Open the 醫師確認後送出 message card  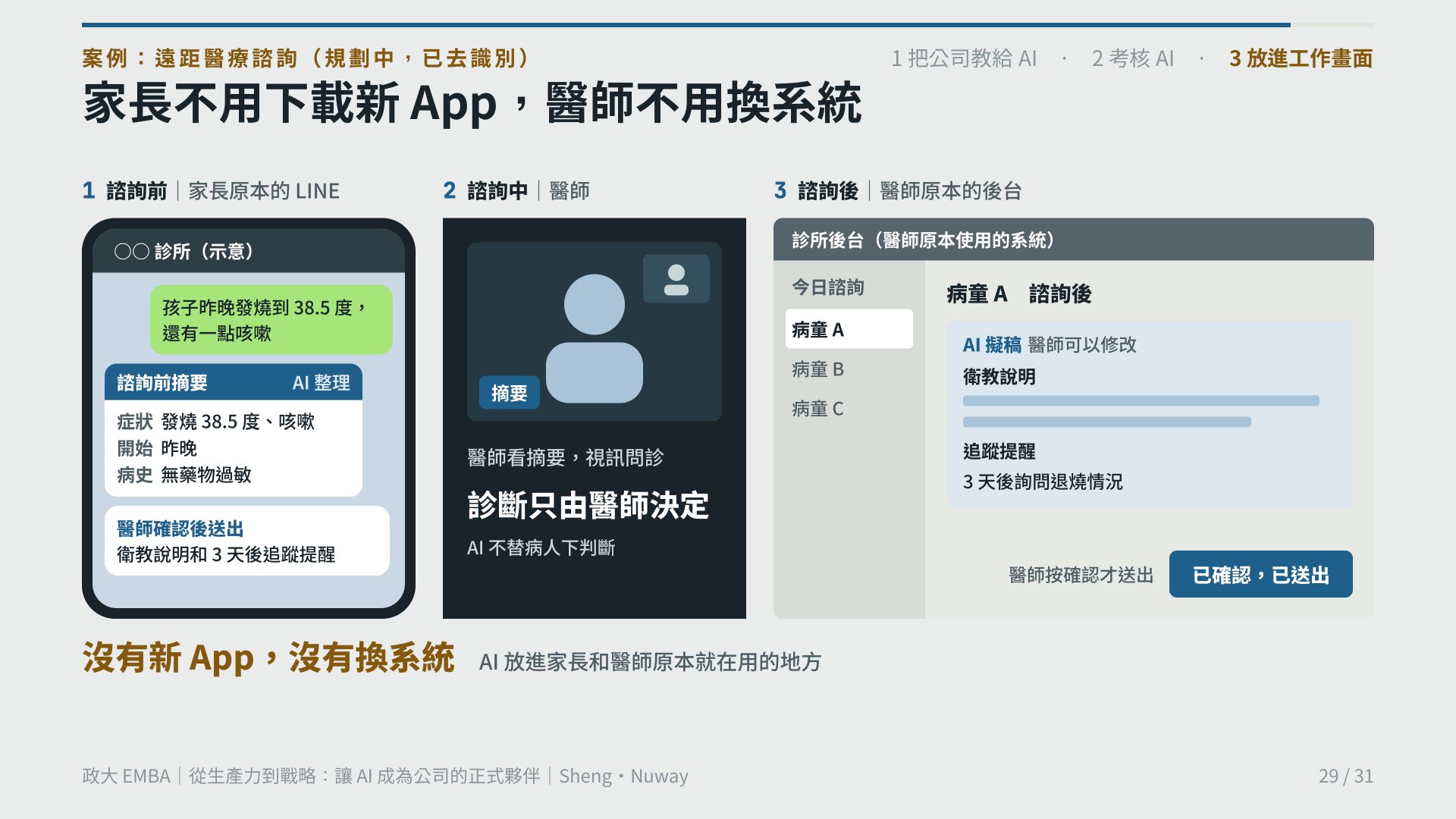coord(246,541)
